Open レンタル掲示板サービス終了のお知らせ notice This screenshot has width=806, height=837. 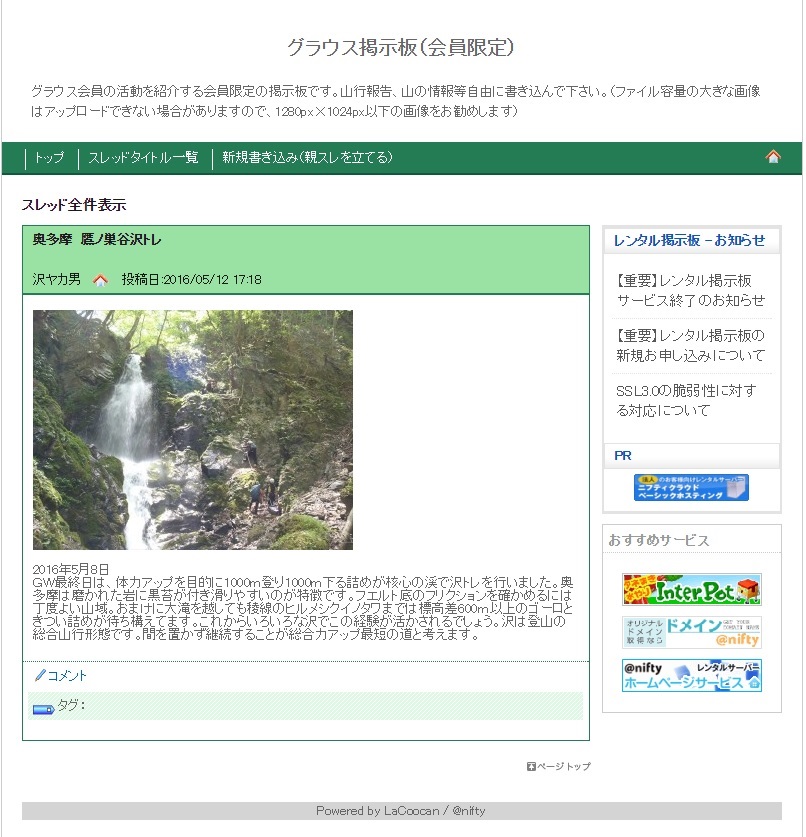(x=691, y=290)
